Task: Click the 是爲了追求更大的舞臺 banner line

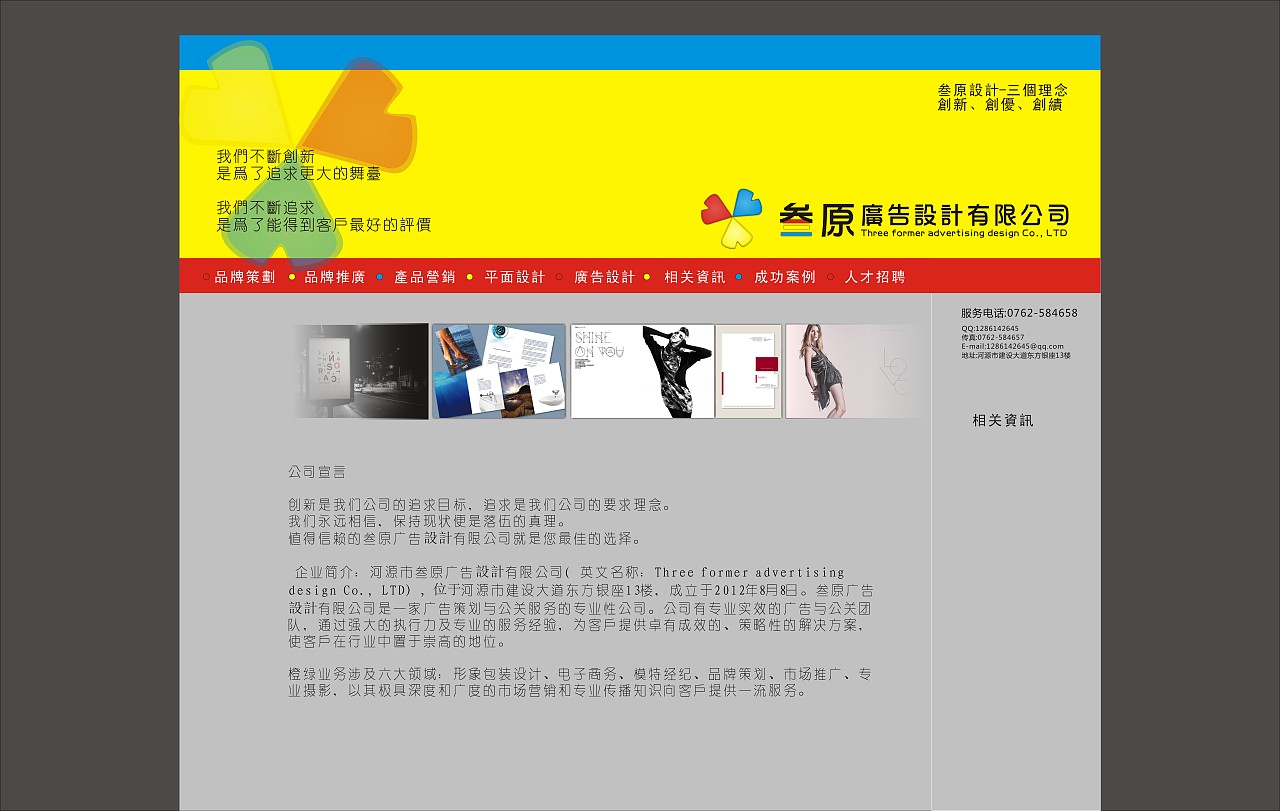Action: coord(299,174)
